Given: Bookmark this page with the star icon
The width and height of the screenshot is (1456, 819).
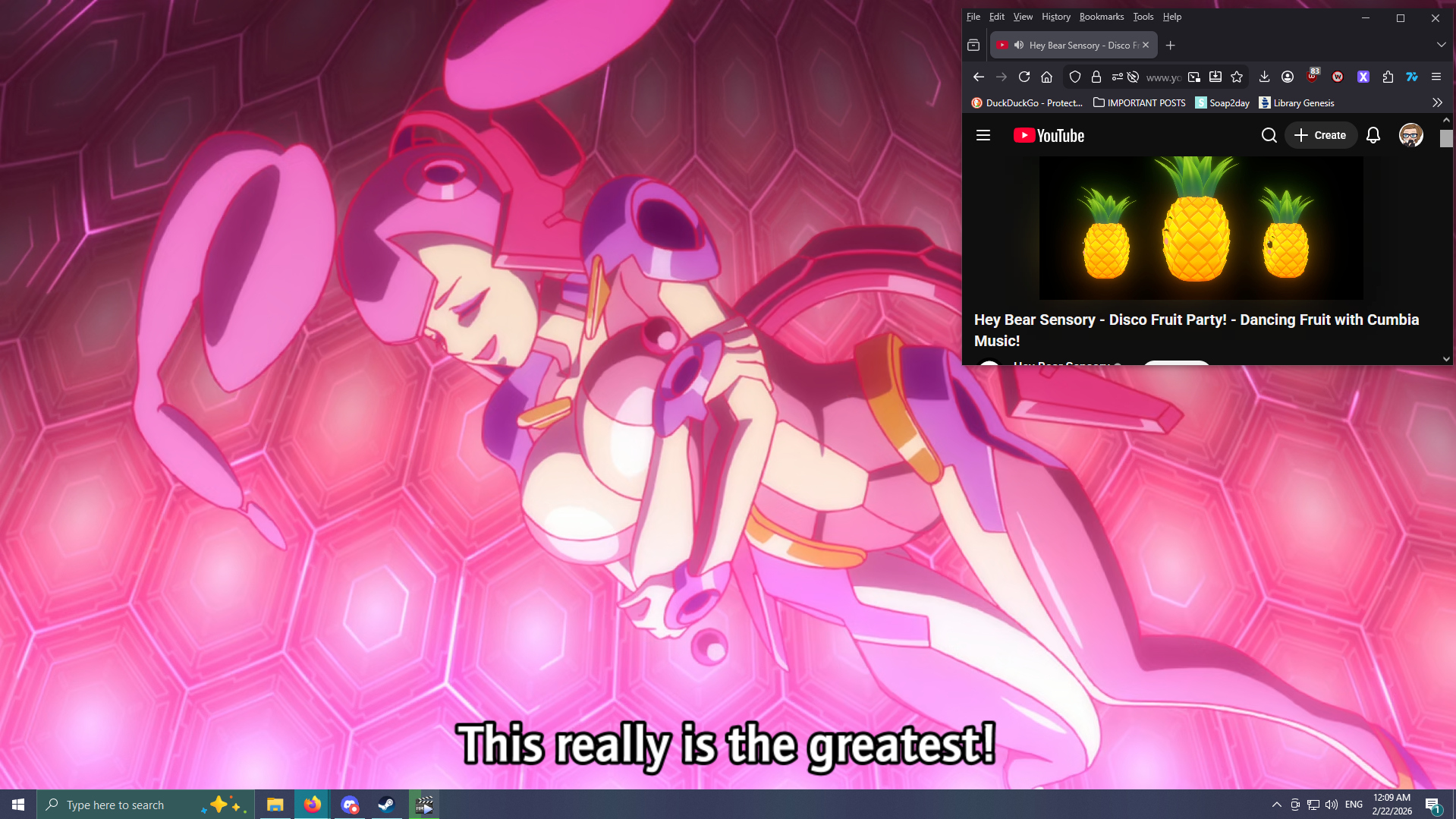Looking at the screenshot, I should [x=1237, y=77].
